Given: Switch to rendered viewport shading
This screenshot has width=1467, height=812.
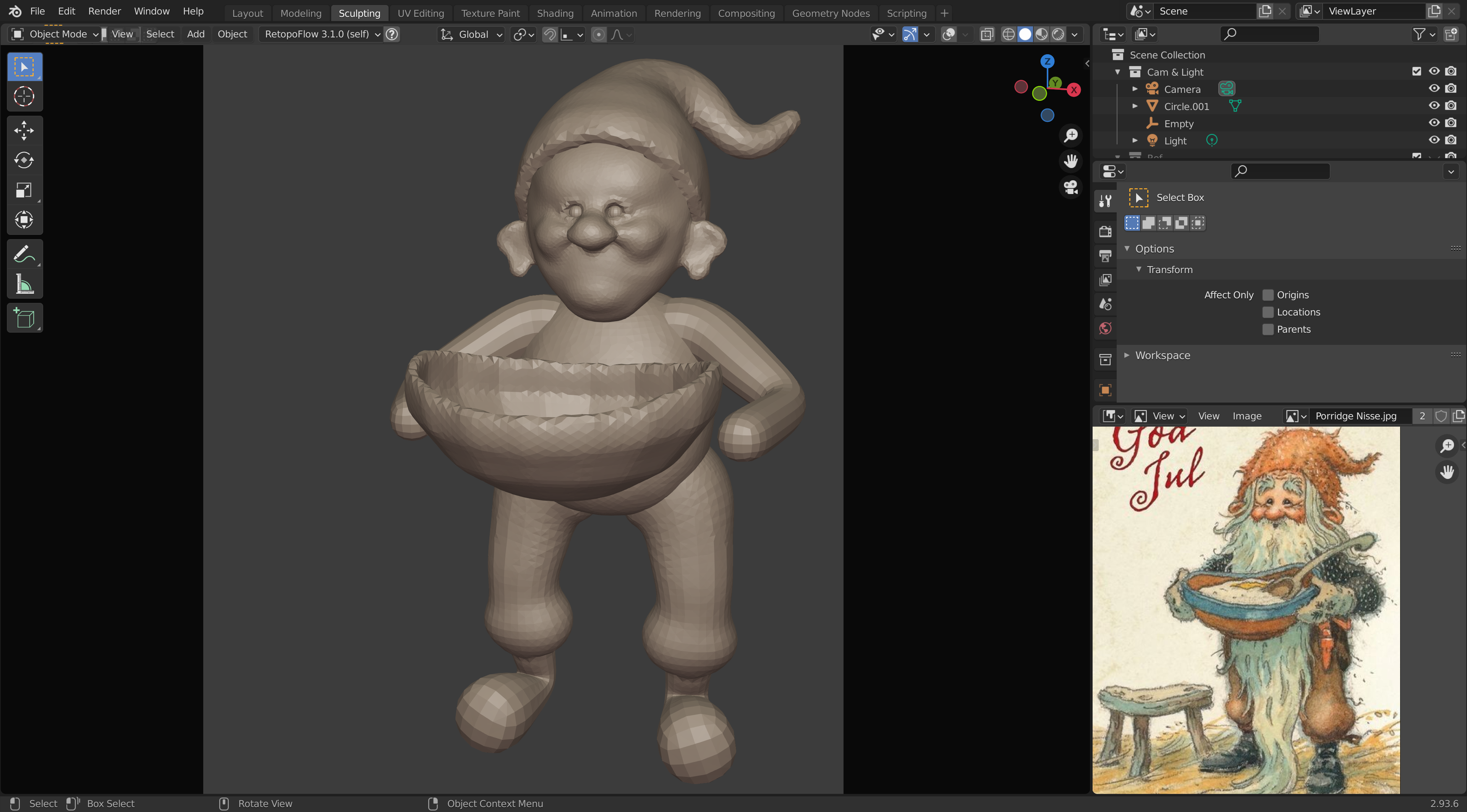Looking at the screenshot, I should [1058, 34].
